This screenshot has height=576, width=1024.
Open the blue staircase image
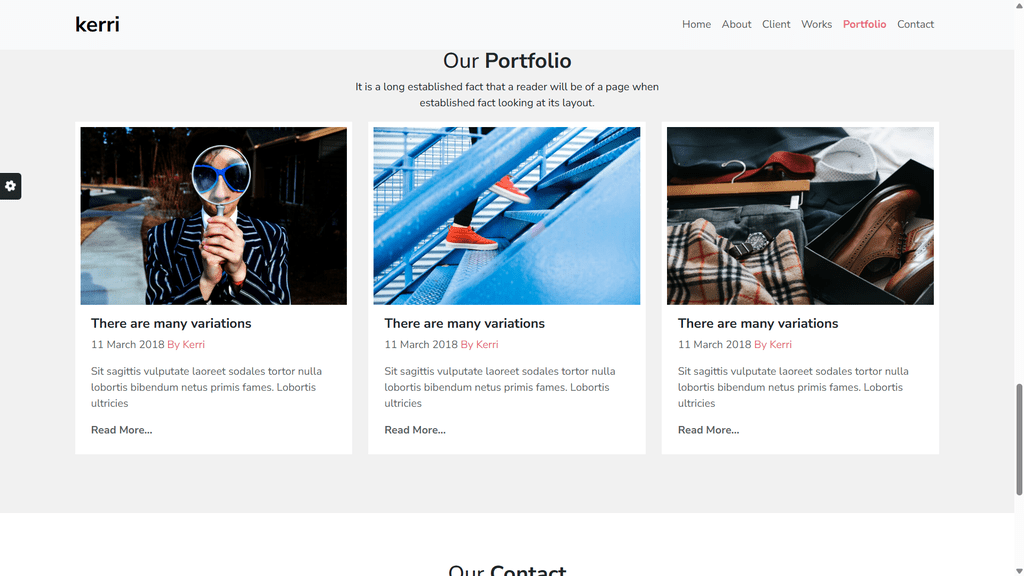tap(507, 216)
